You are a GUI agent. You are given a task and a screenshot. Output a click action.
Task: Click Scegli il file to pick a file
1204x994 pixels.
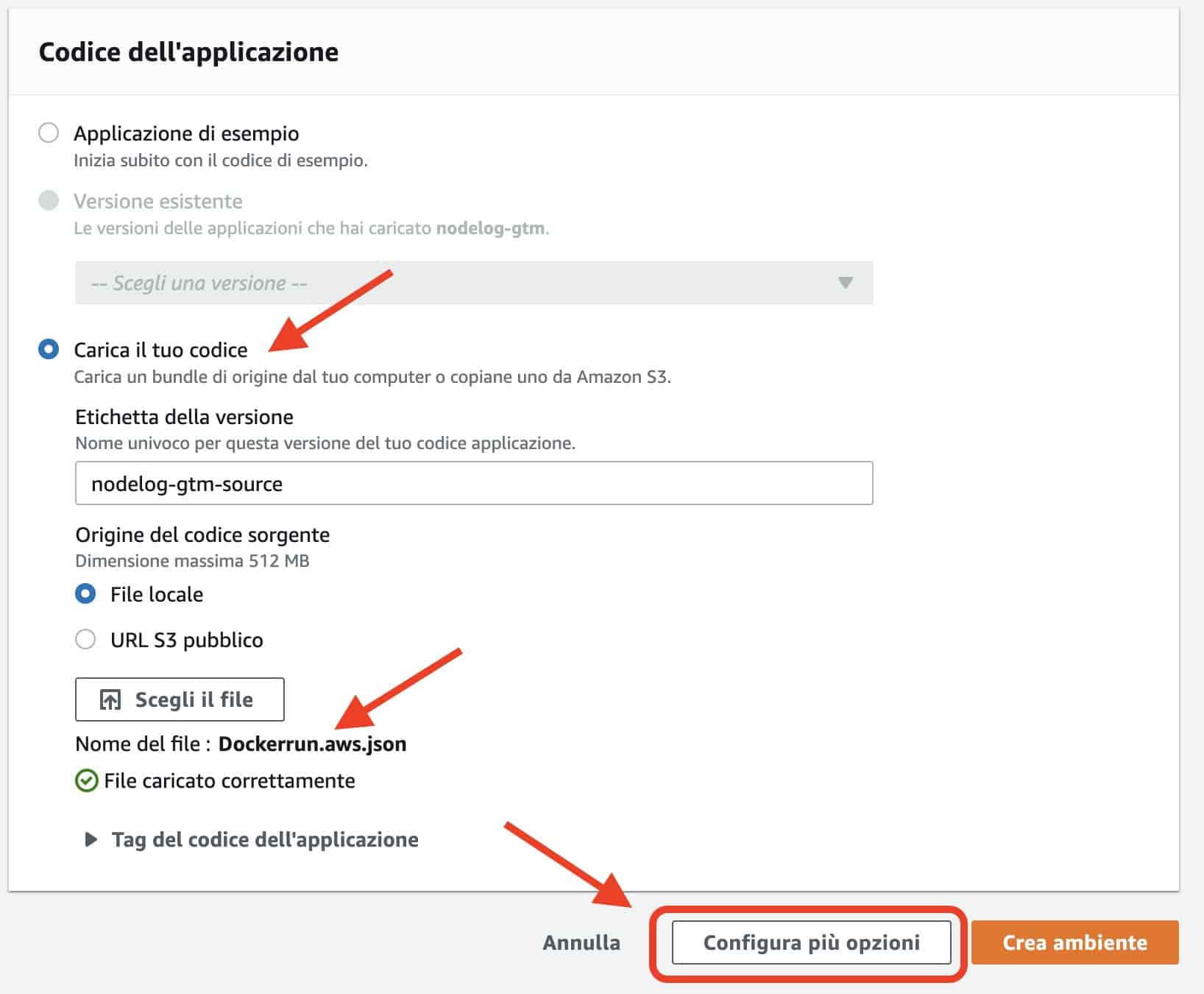pos(179,698)
